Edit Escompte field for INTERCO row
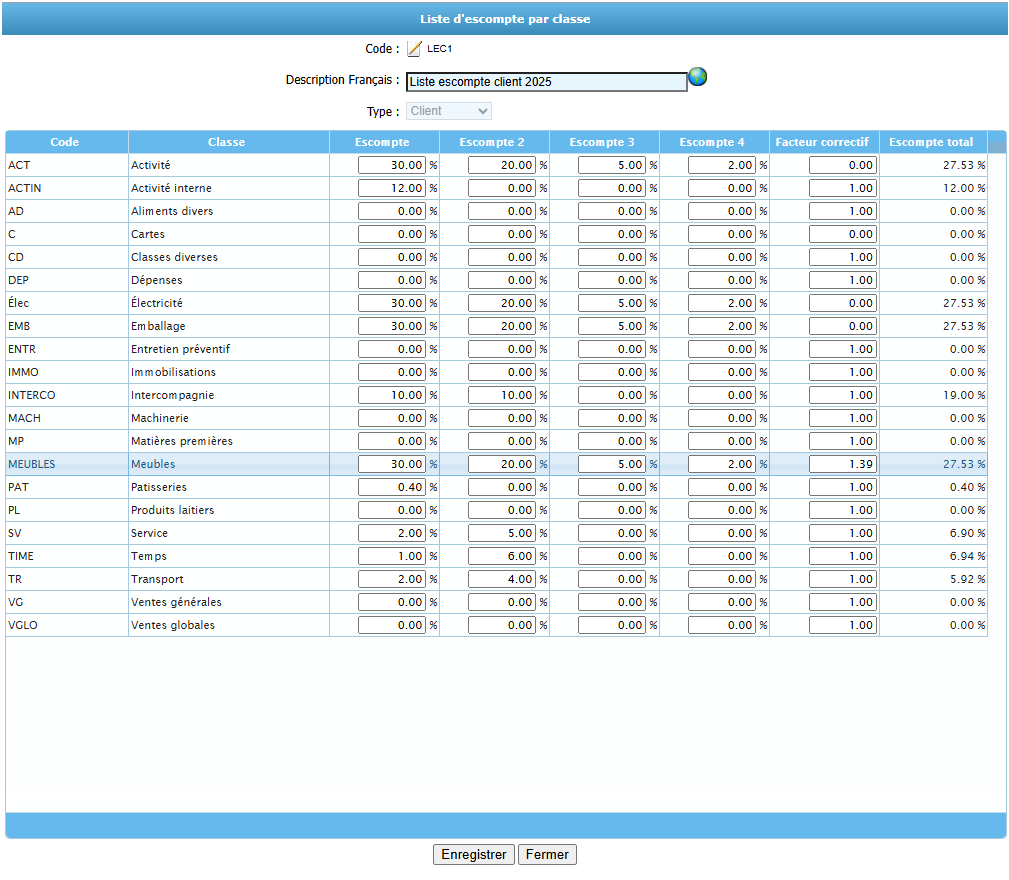Image resolution: width=1009 pixels, height=880 pixels. tap(392, 396)
